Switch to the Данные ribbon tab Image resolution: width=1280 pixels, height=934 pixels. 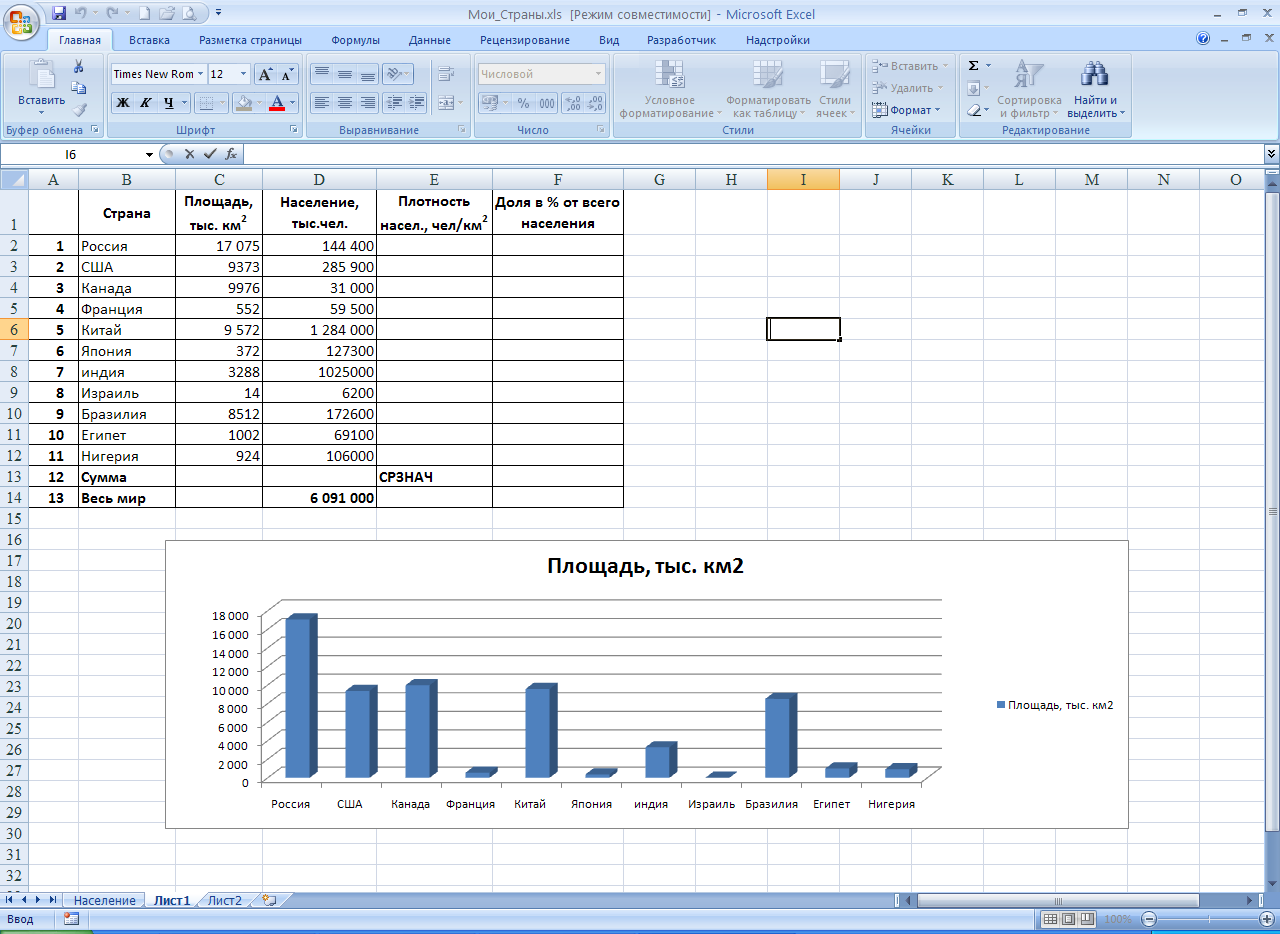pyautogui.click(x=429, y=40)
